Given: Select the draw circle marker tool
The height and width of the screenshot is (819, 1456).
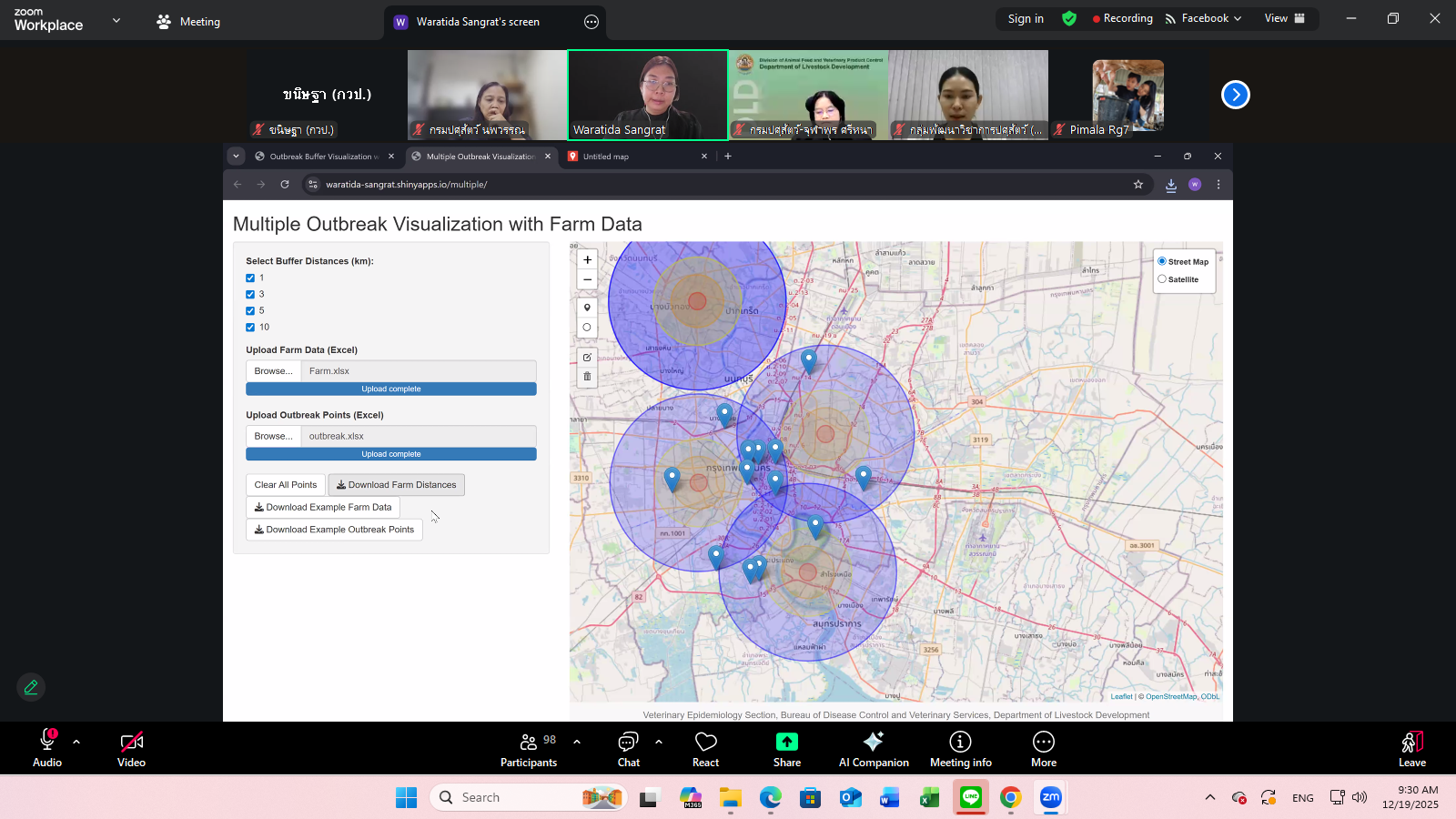Looking at the screenshot, I should (x=587, y=328).
